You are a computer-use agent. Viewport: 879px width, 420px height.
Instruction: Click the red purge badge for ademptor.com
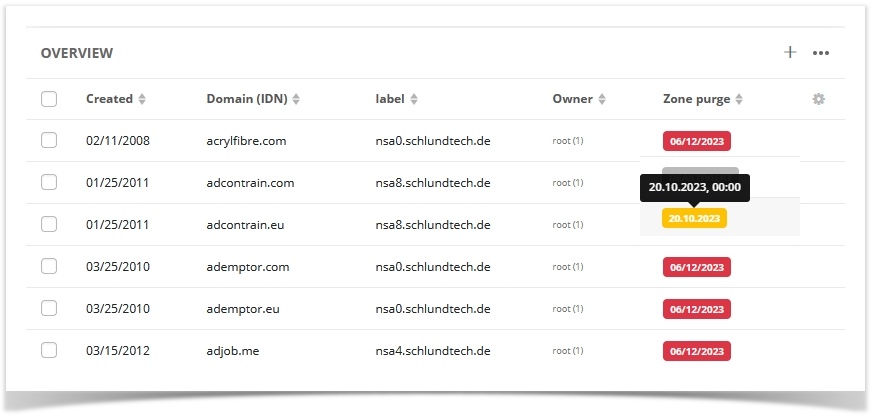[x=697, y=267]
